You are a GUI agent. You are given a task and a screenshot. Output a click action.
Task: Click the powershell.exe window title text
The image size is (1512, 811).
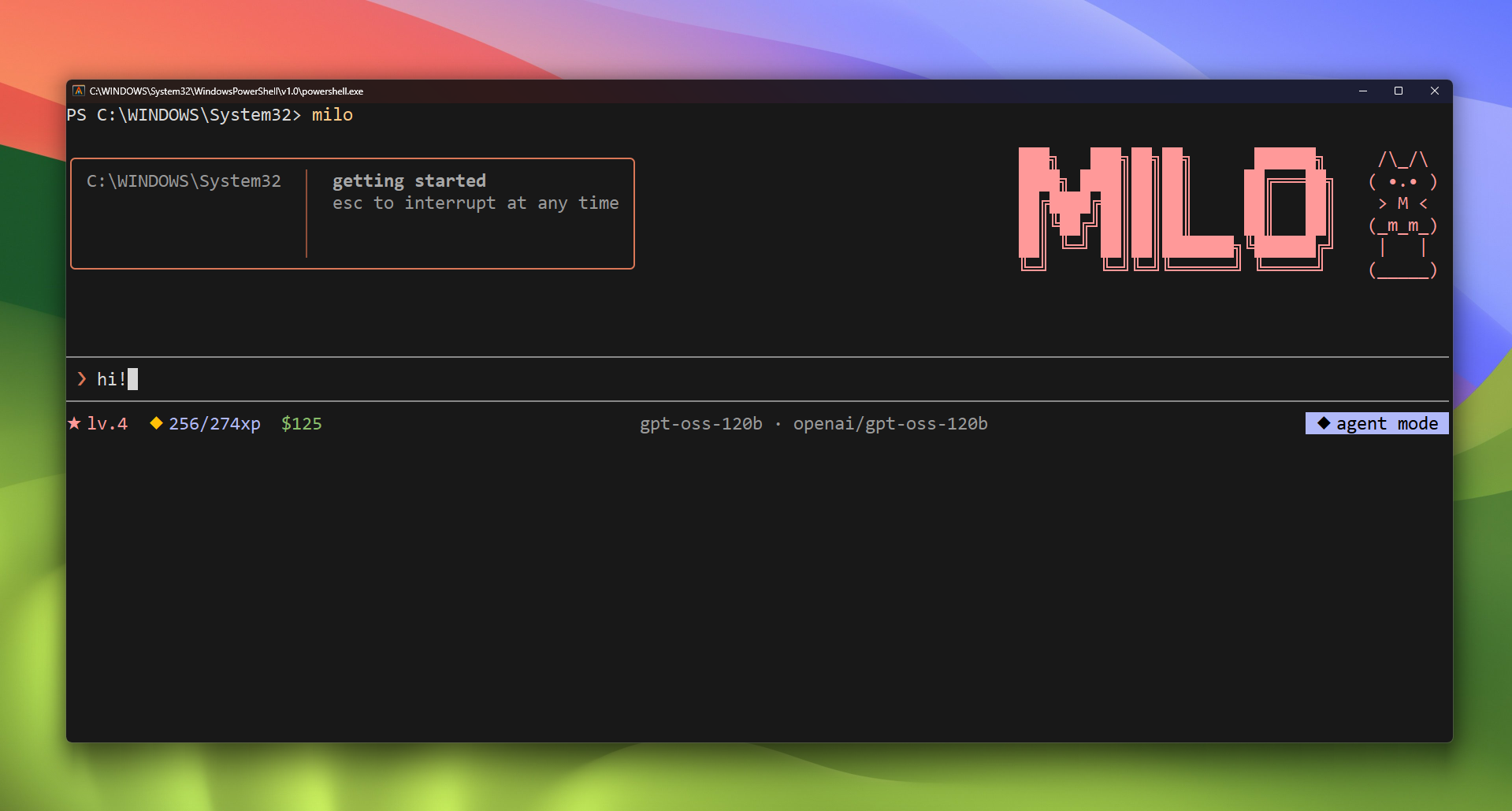tap(226, 91)
